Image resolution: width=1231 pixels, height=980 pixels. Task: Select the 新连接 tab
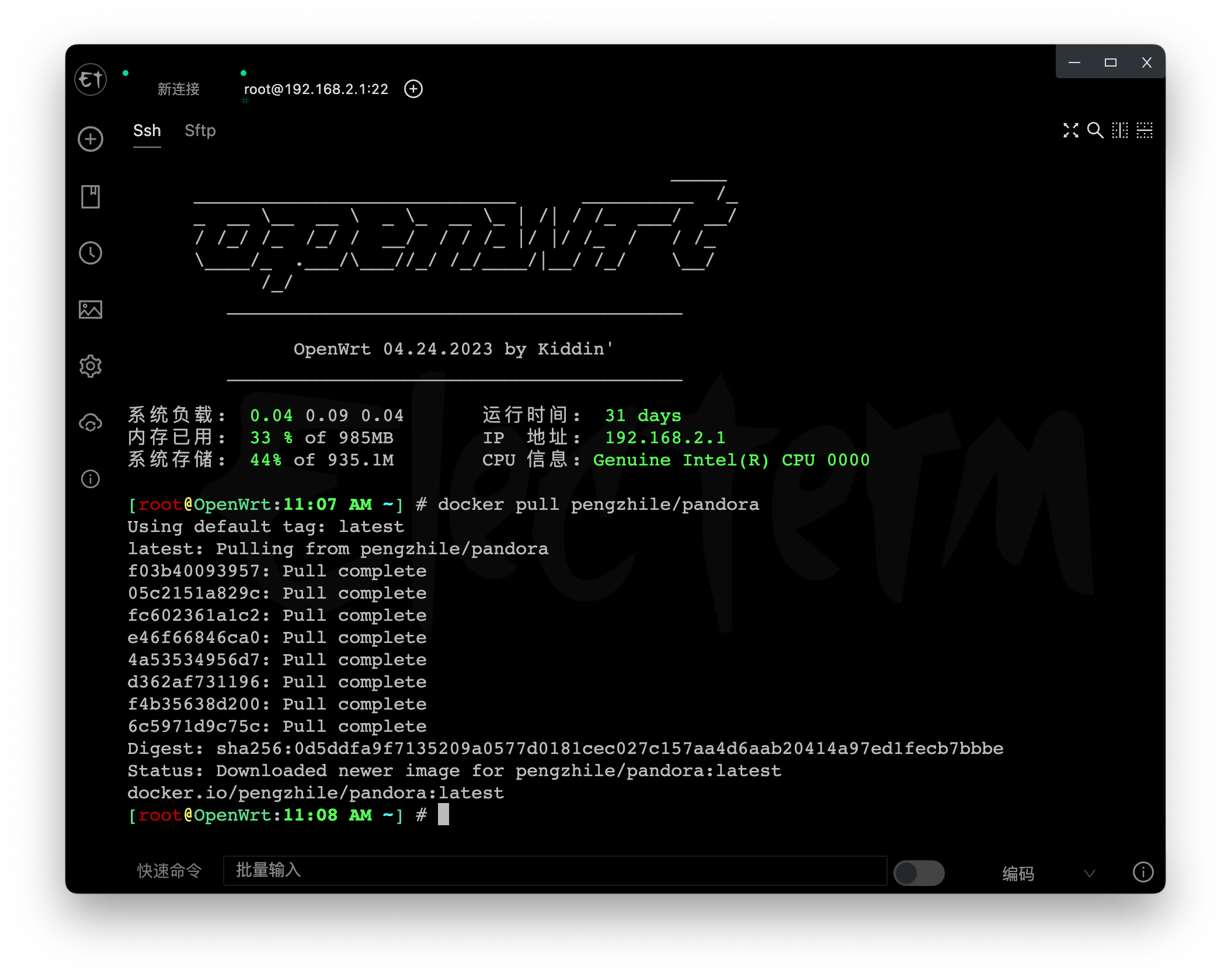click(179, 89)
